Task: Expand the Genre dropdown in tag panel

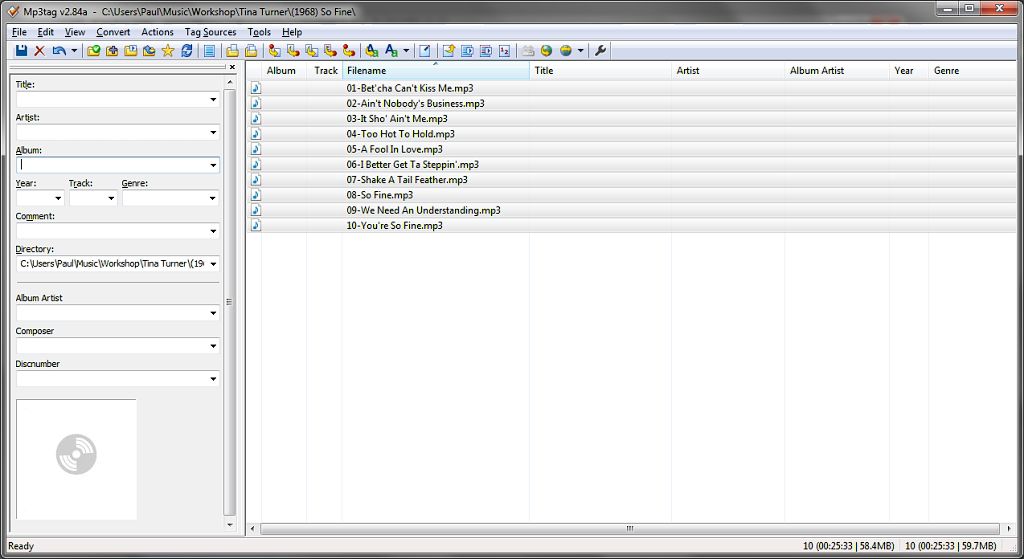Action: (x=212, y=198)
